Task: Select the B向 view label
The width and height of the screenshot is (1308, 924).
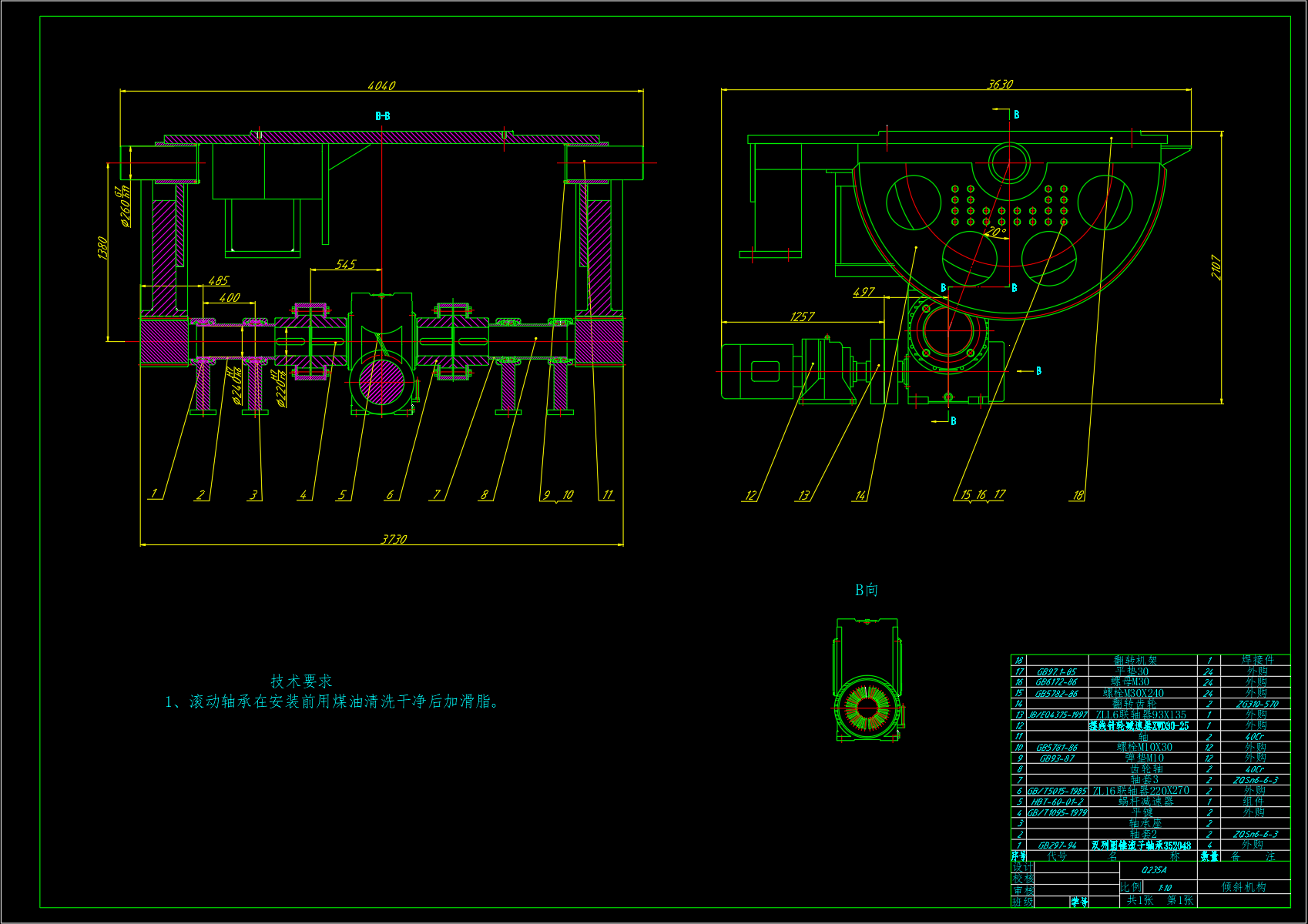Action: tap(867, 590)
